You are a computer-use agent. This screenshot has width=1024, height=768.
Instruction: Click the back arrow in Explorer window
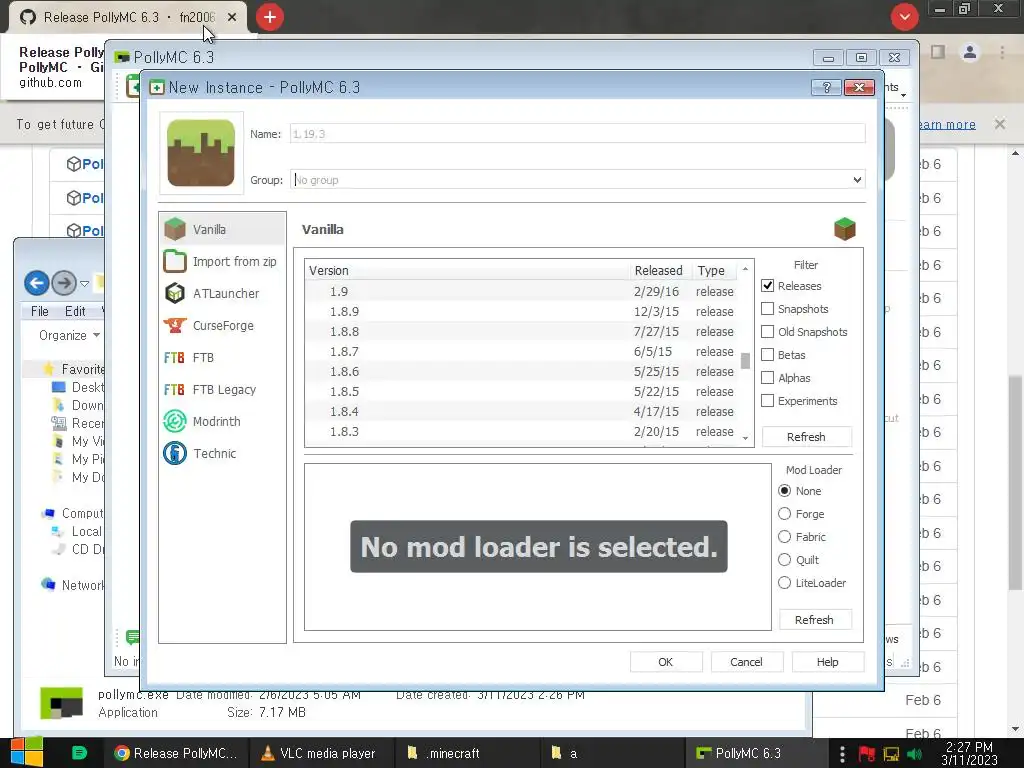coord(37,283)
